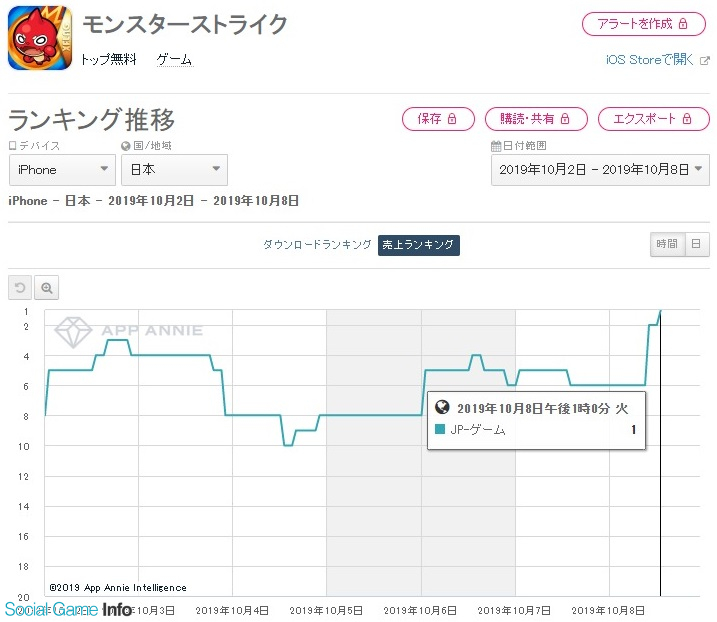Click the Monster Strike app icon
Viewport: 717px width, 622px height.
(x=40, y=40)
